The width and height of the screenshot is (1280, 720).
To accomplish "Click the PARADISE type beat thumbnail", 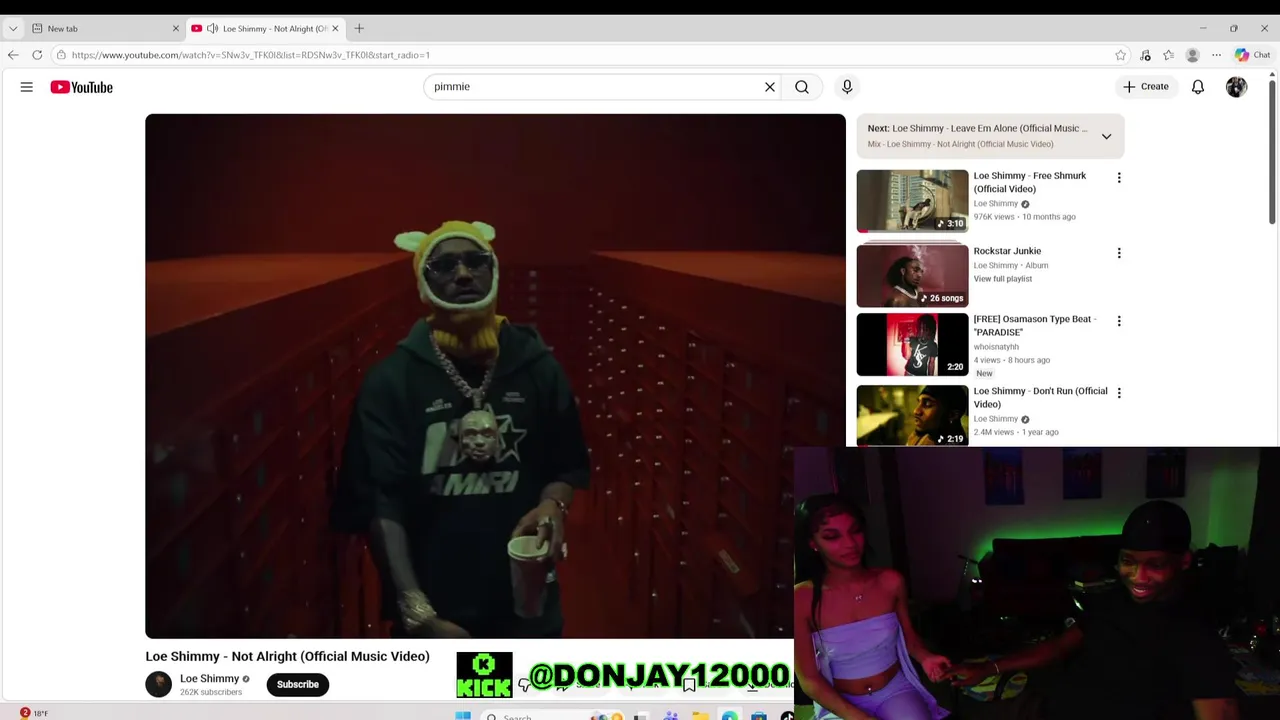I will [x=912, y=344].
